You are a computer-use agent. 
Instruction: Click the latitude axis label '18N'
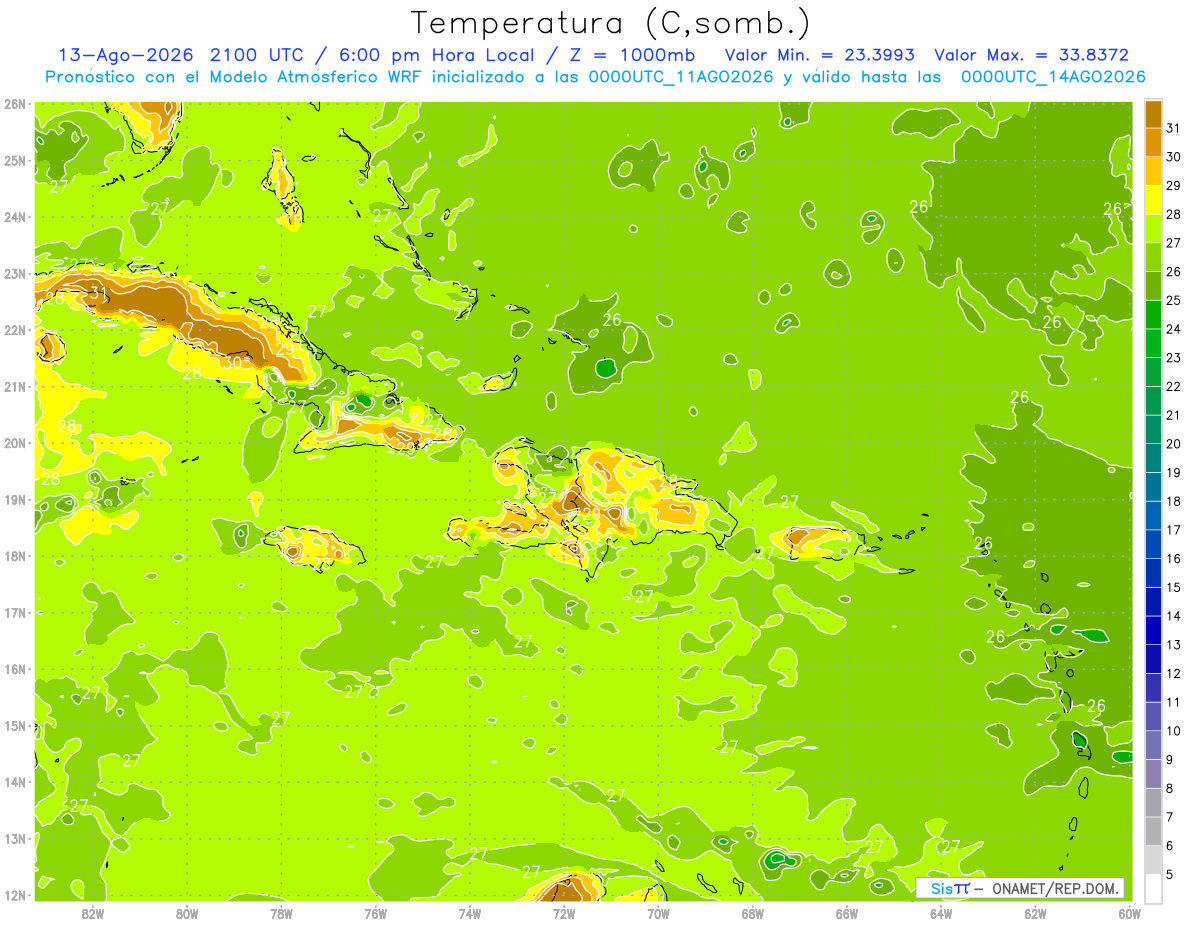(x=14, y=556)
